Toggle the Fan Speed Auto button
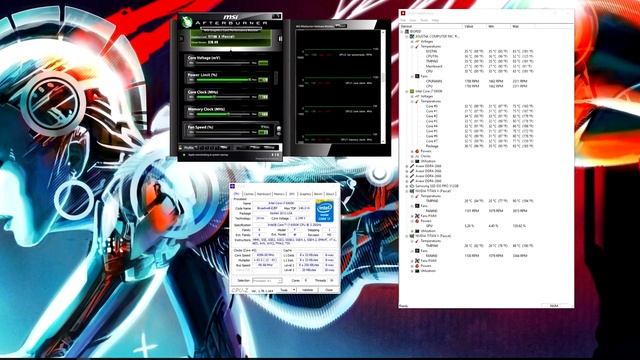Screen dimensions: 640x360 [x=264, y=126]
